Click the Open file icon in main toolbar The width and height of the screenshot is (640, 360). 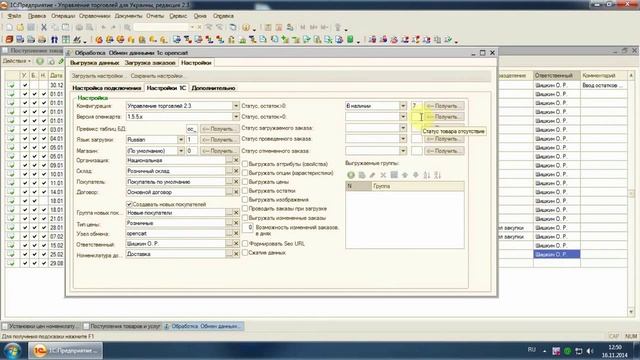pos(20,27)
